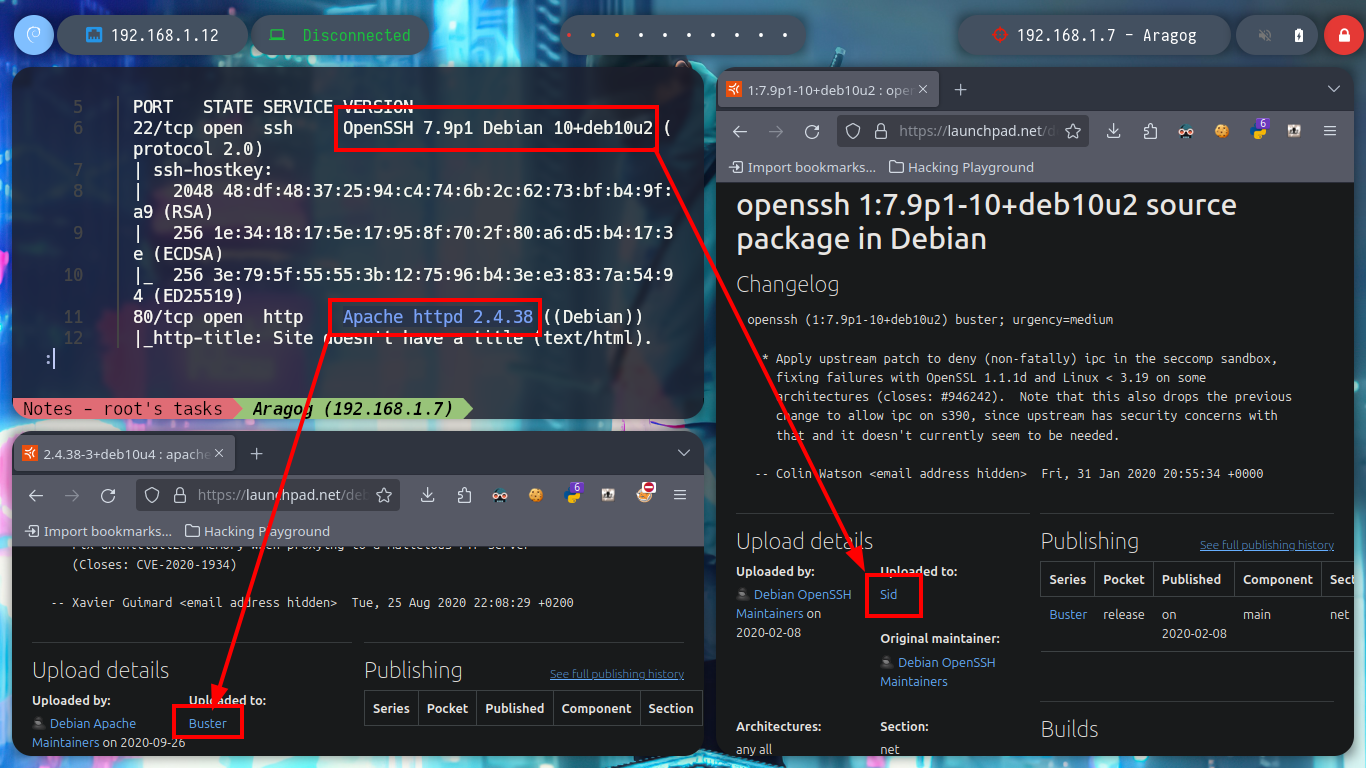Open downloads in openssh browser window
Viewport: 1366px width, 768px height.
[1114, 131]
